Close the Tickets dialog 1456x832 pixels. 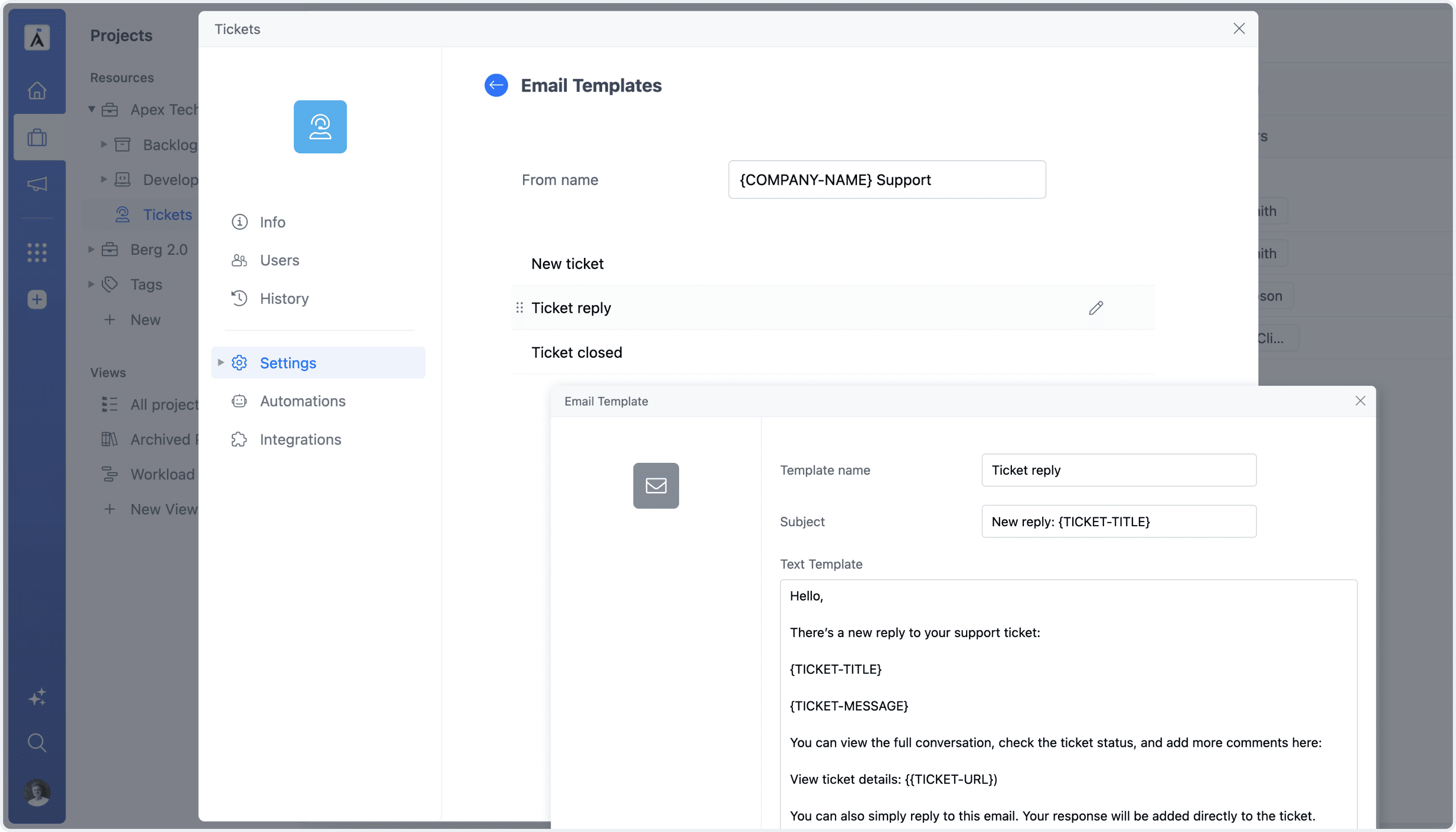(1238, 29)
